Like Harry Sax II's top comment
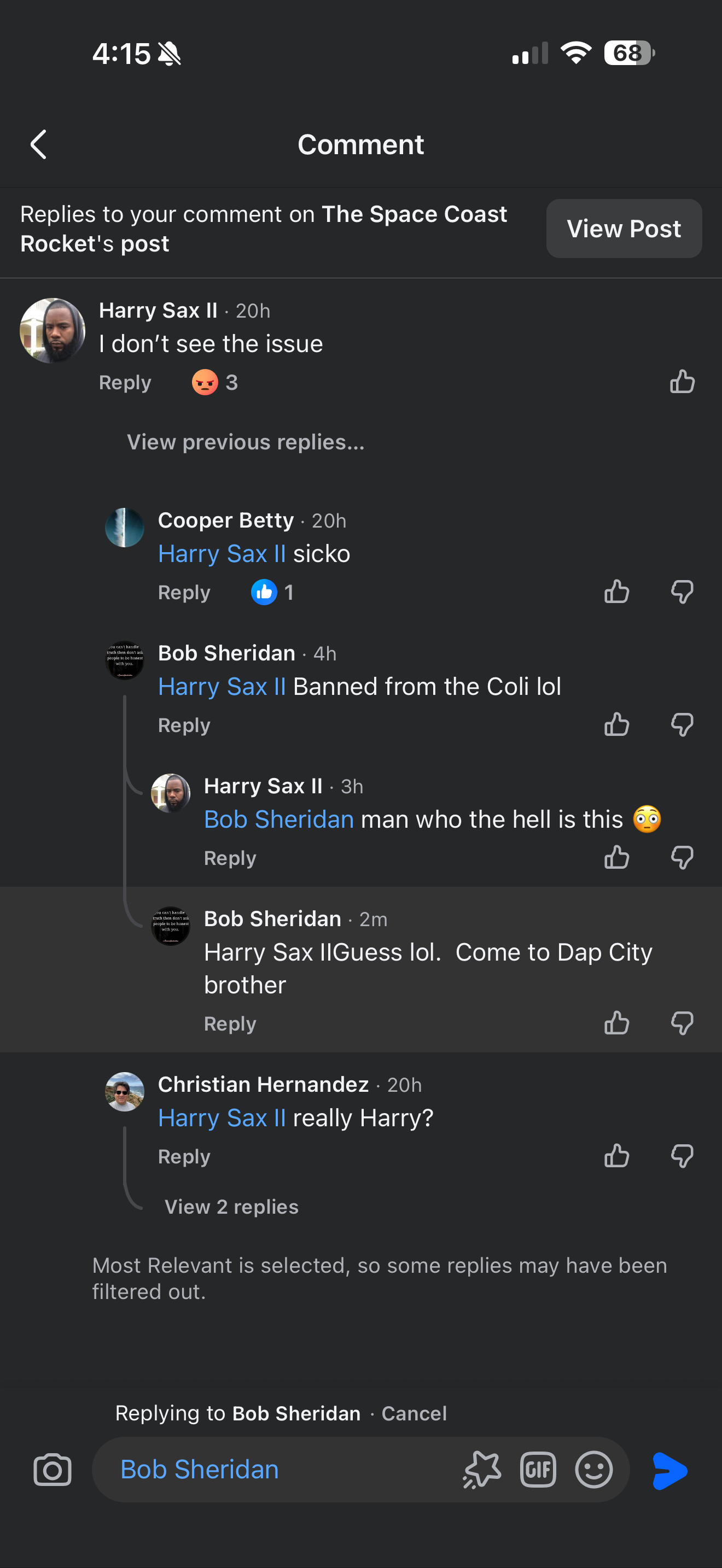This screenshot has width=722, height=1568. [x=682, y=382]
